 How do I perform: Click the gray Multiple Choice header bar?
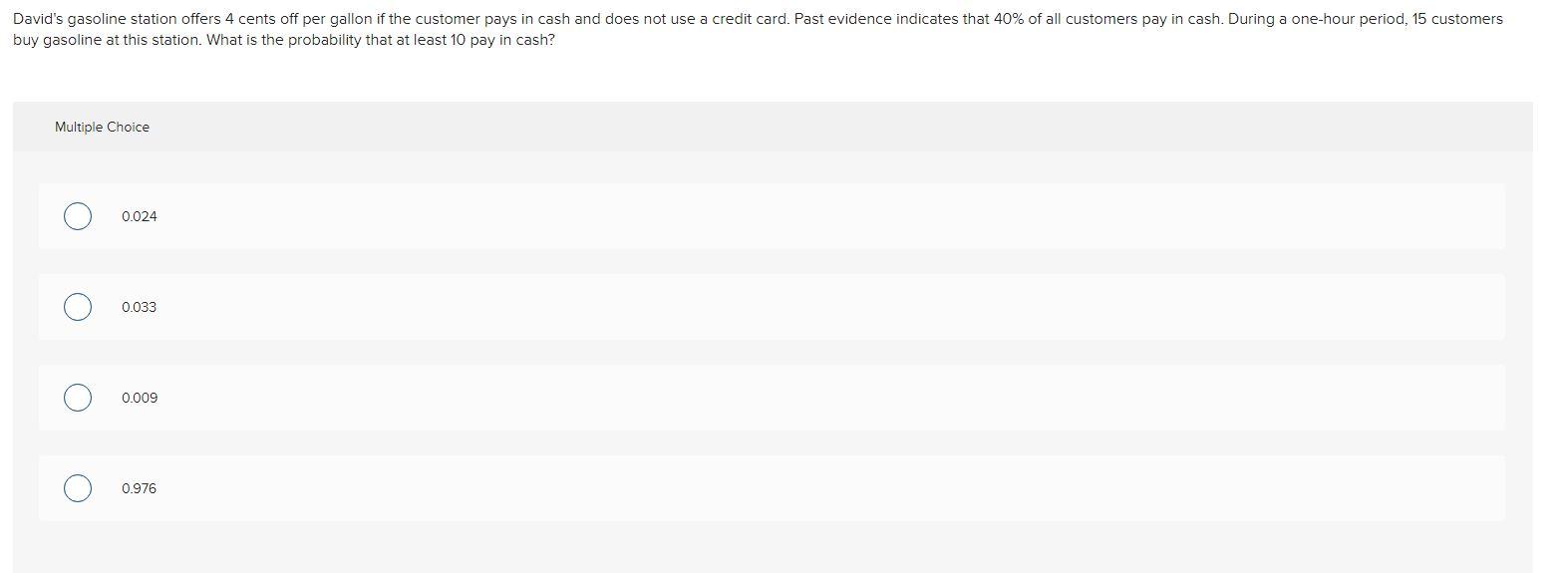pyautogui.click(x=773, y=127)
